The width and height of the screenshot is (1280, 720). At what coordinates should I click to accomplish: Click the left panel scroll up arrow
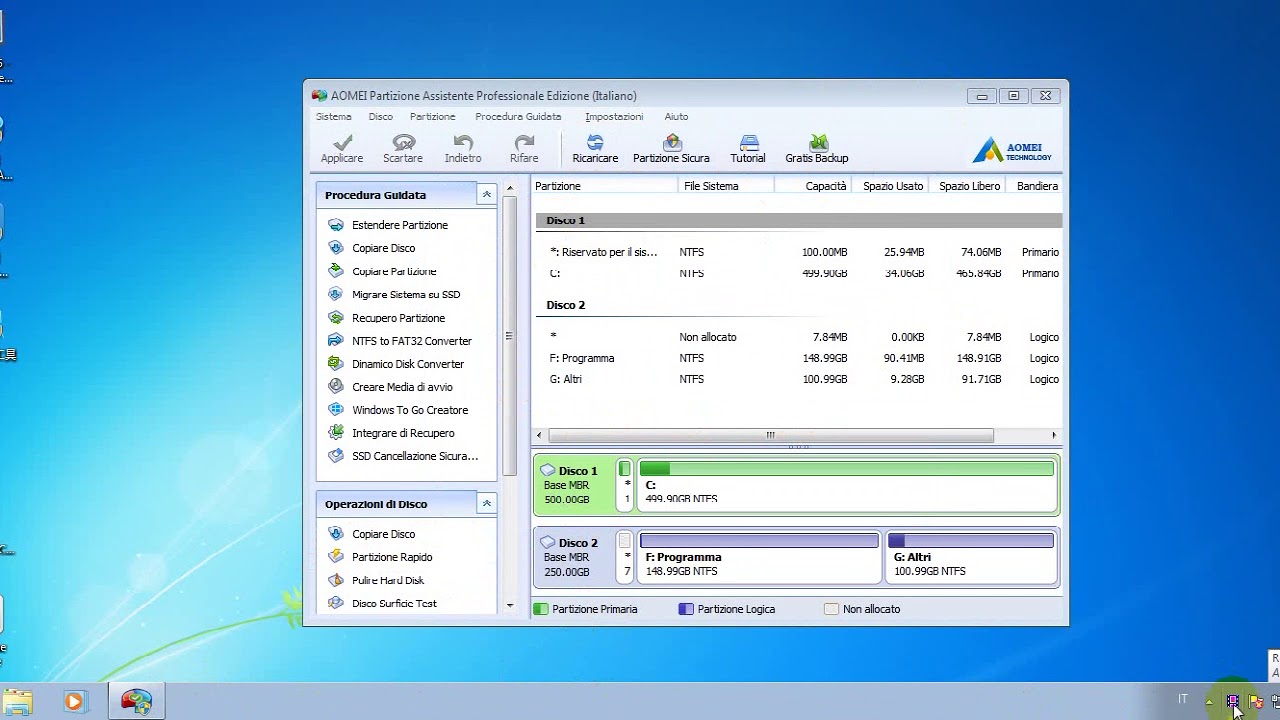pos(509,188)
